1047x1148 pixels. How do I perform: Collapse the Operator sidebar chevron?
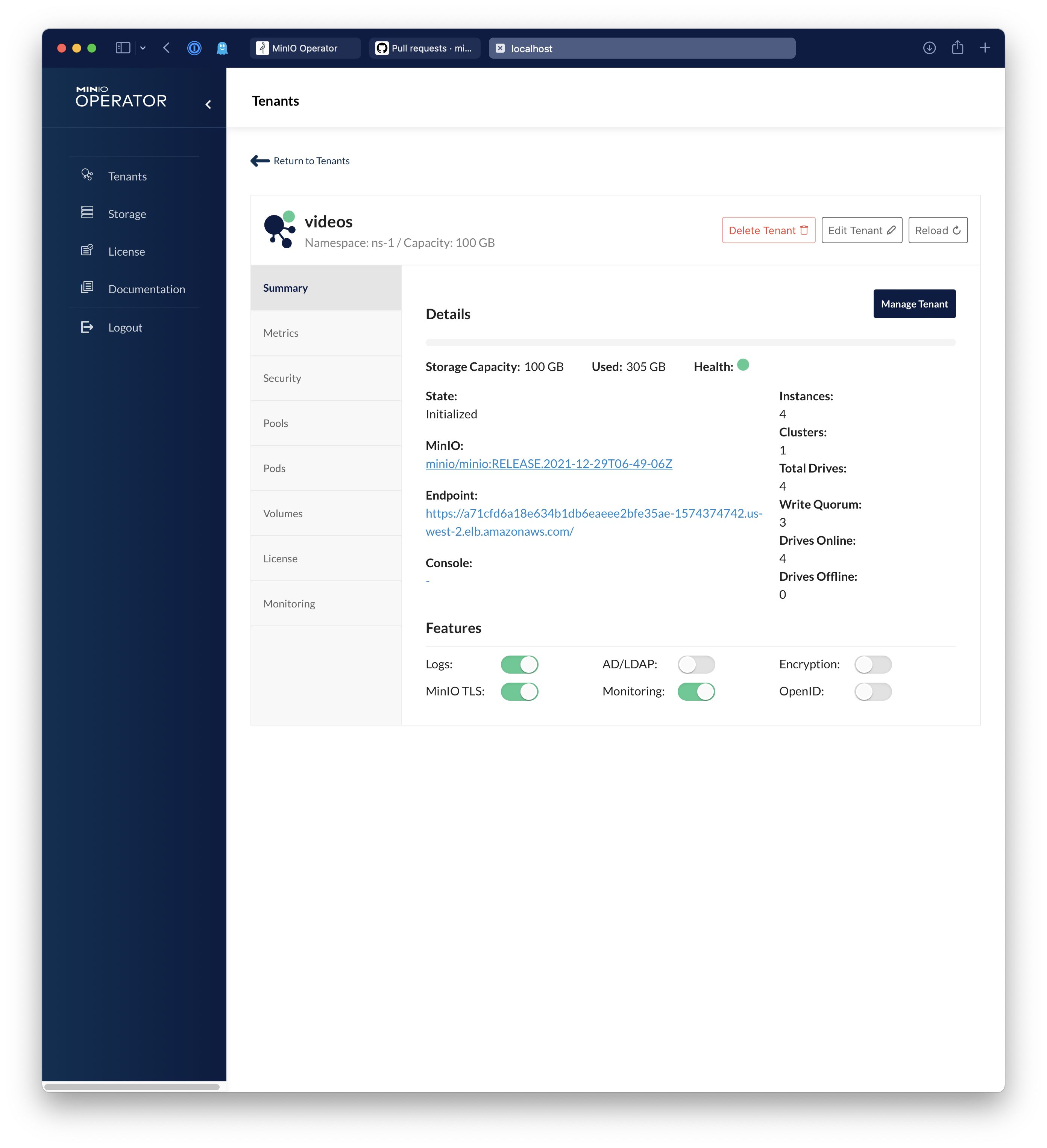pos(208,104)
